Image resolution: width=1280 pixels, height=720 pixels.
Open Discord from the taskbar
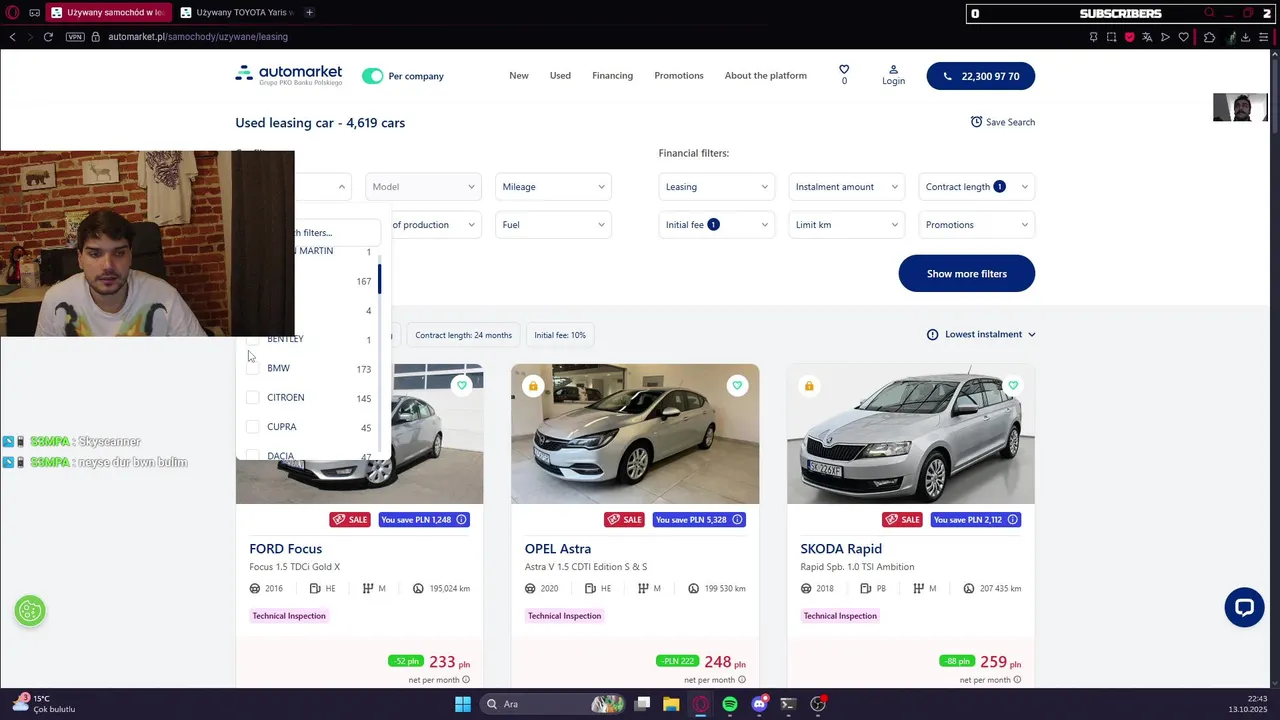pos(759,704)
